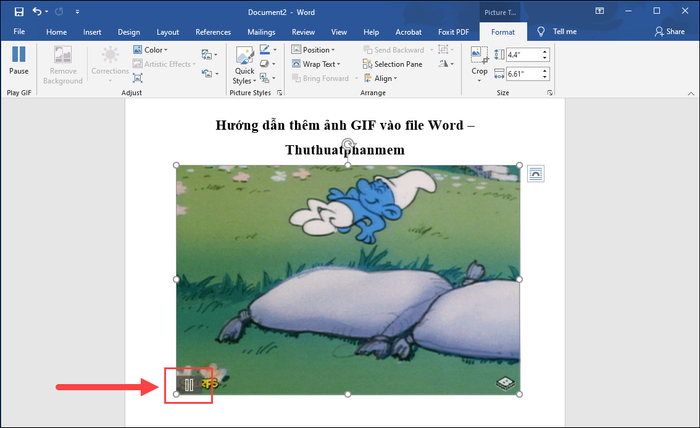This screenshot has width=700, height=428.
Task: Open the Size group dialog launcher
Action: [x=550, y=93]
